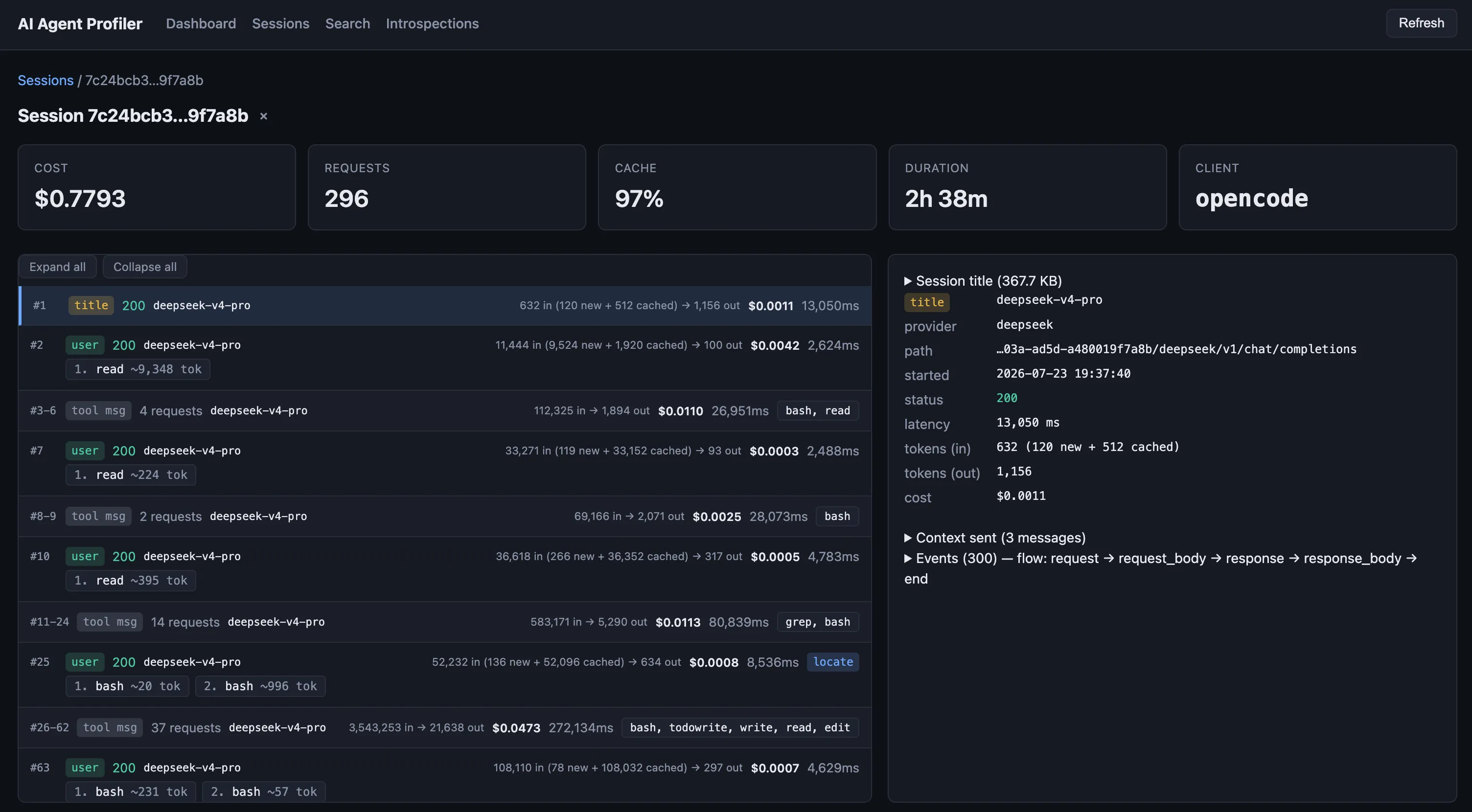This screenshot has width=1472, height=812.
Task: Click green status value 200 in details
Action: pyautogui.click(x=1006, y=398)
